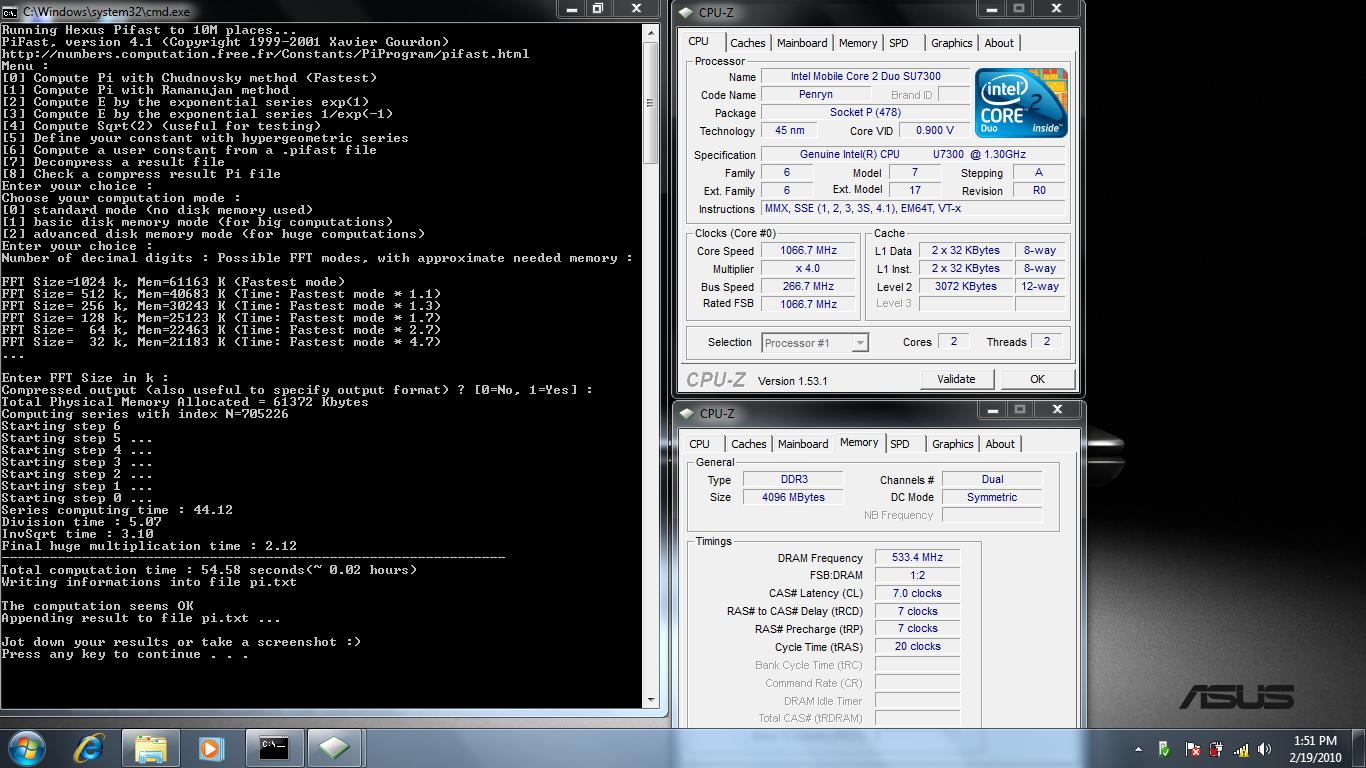The height and width of the screenshot is (768, 1366).
Task: Click the green checkmark tray icon
Action: [x=1164, y=749]
